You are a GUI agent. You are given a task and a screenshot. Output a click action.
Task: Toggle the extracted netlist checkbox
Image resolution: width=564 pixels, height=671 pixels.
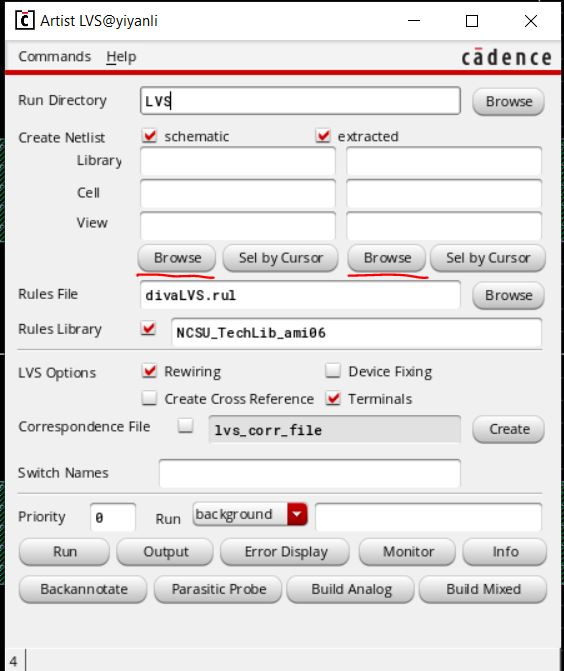point(323,136)
